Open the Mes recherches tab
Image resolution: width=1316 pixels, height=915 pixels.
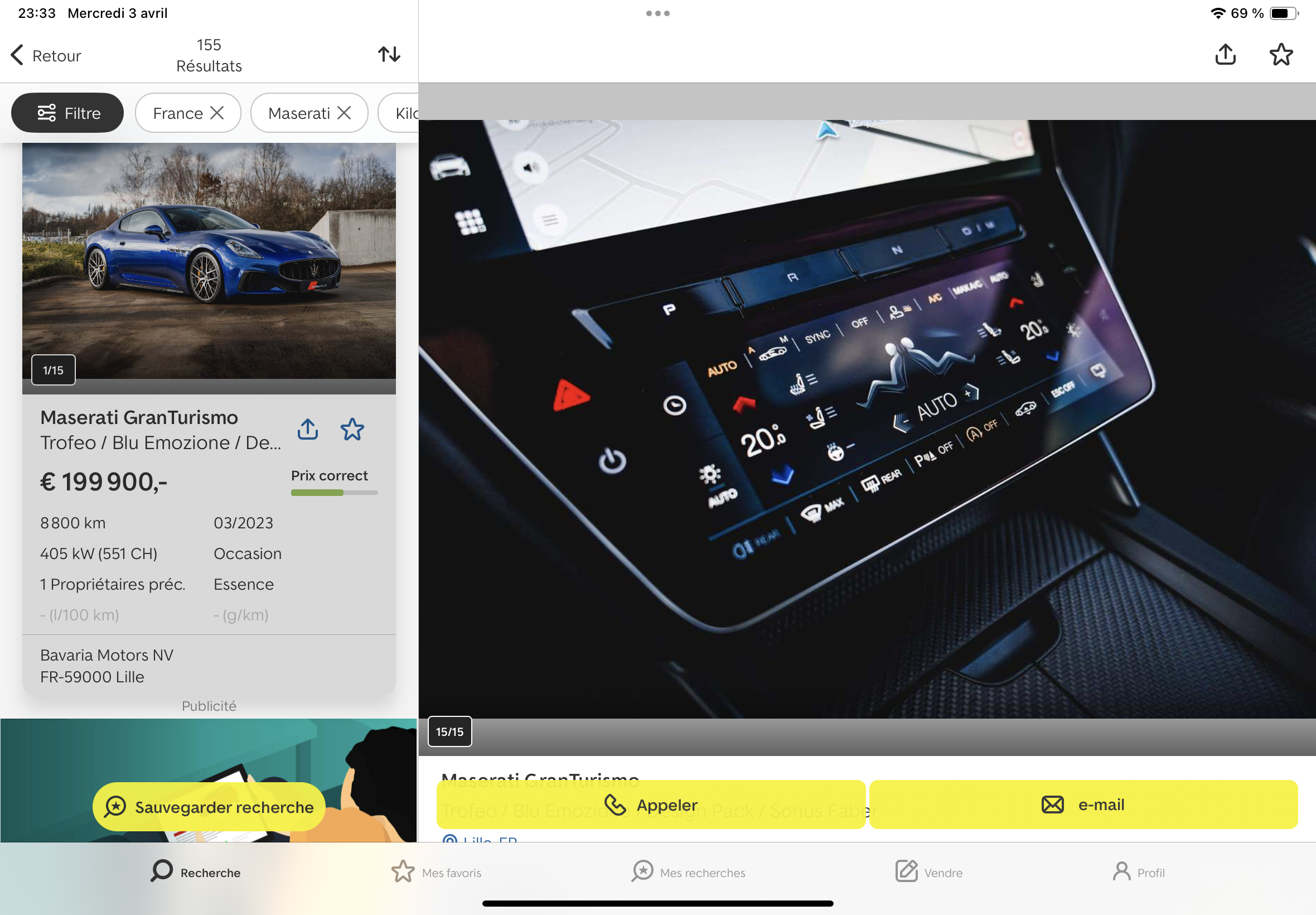pyautogui.click(x=688, y=872)
